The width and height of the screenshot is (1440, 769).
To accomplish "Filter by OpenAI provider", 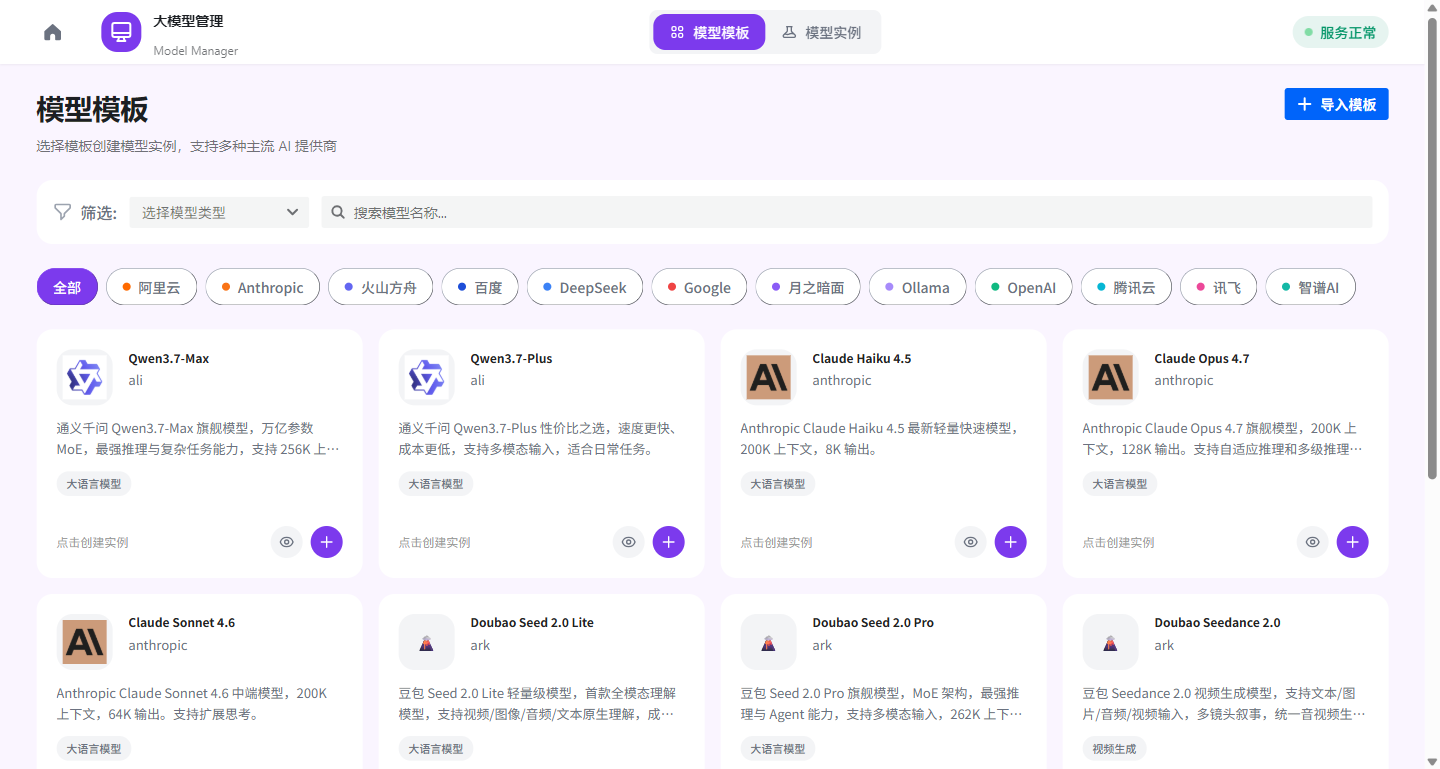I will [x=1023, y=287].
